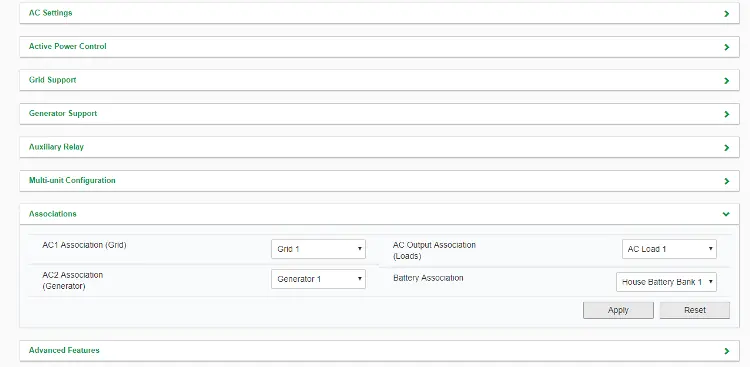Open the Multi-unit Configuration header title
The width and height of the screenshot is (750, 367).
click(x=72, y=180)
